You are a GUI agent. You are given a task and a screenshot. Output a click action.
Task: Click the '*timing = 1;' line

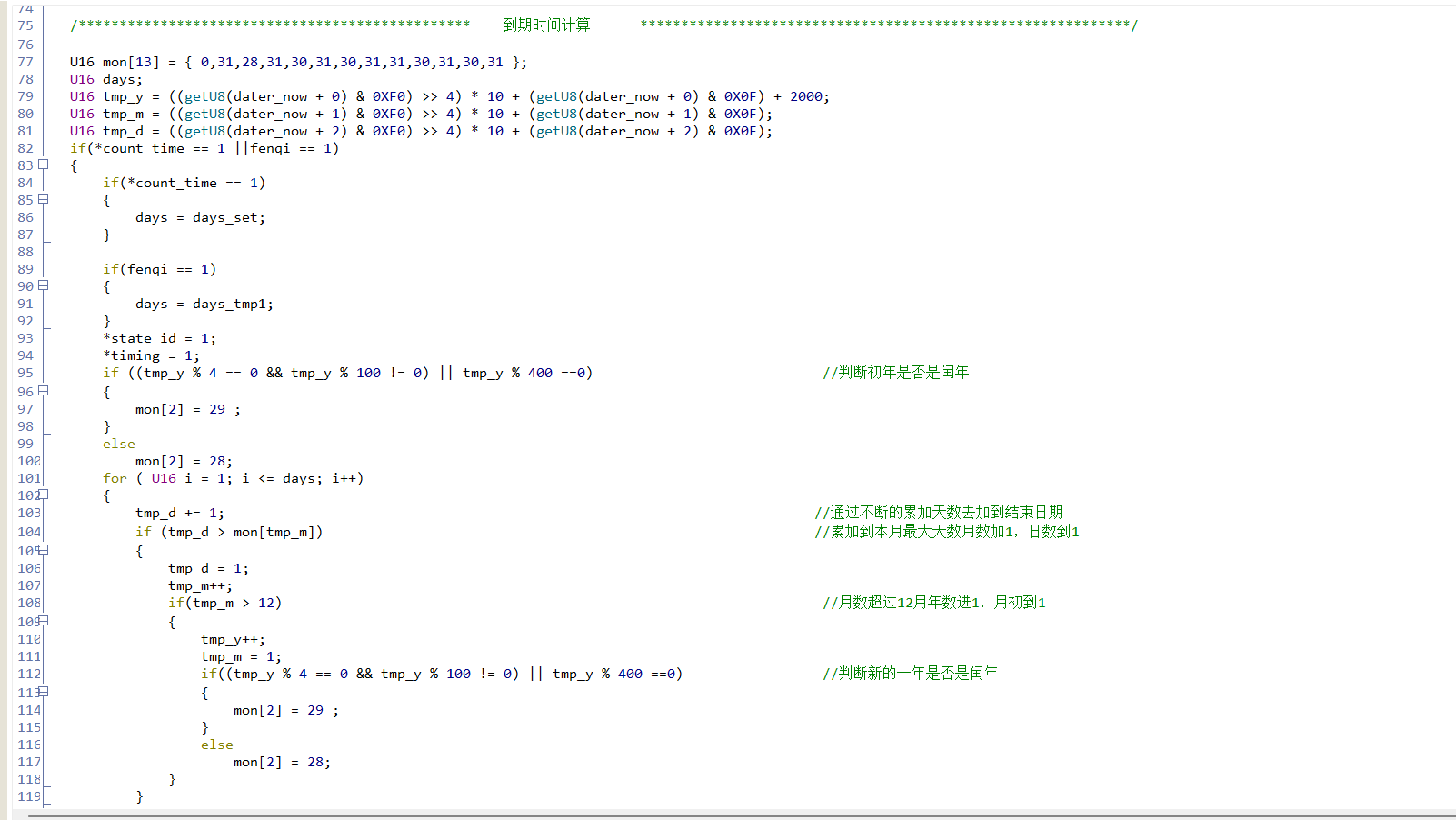(x=152, y=355)
